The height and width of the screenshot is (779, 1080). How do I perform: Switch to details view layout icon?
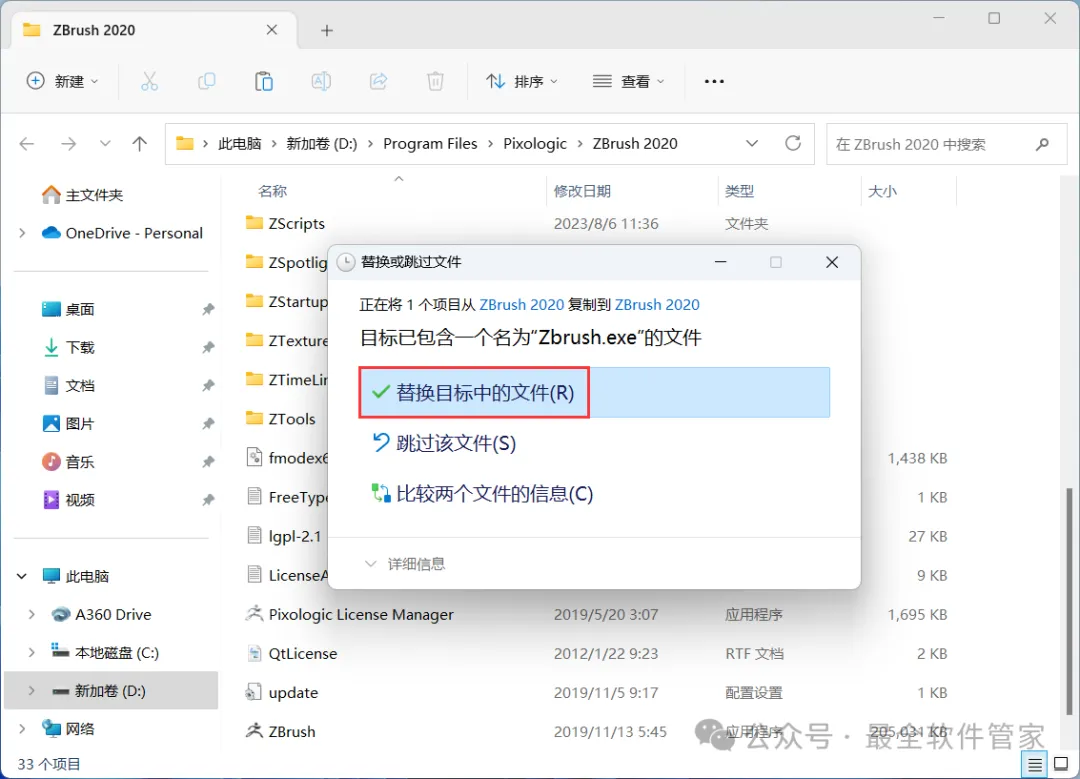(1035, 765)
